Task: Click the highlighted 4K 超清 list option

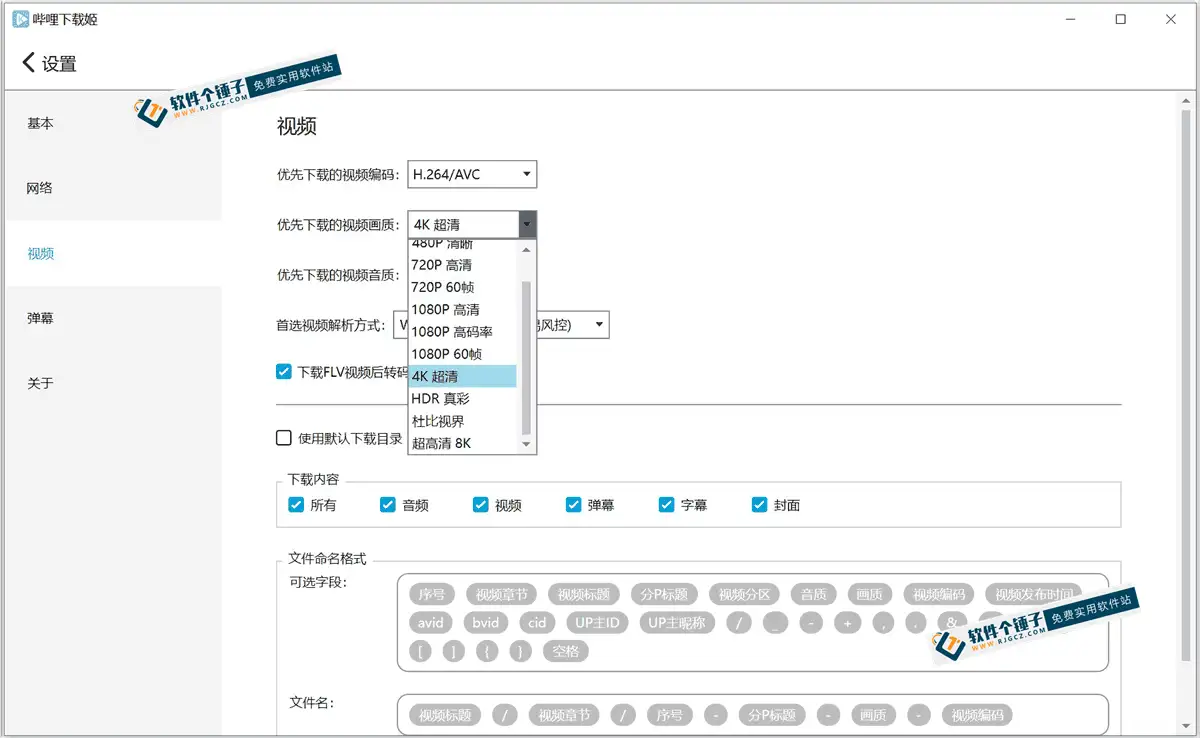Action: click(x=463, y=376)
